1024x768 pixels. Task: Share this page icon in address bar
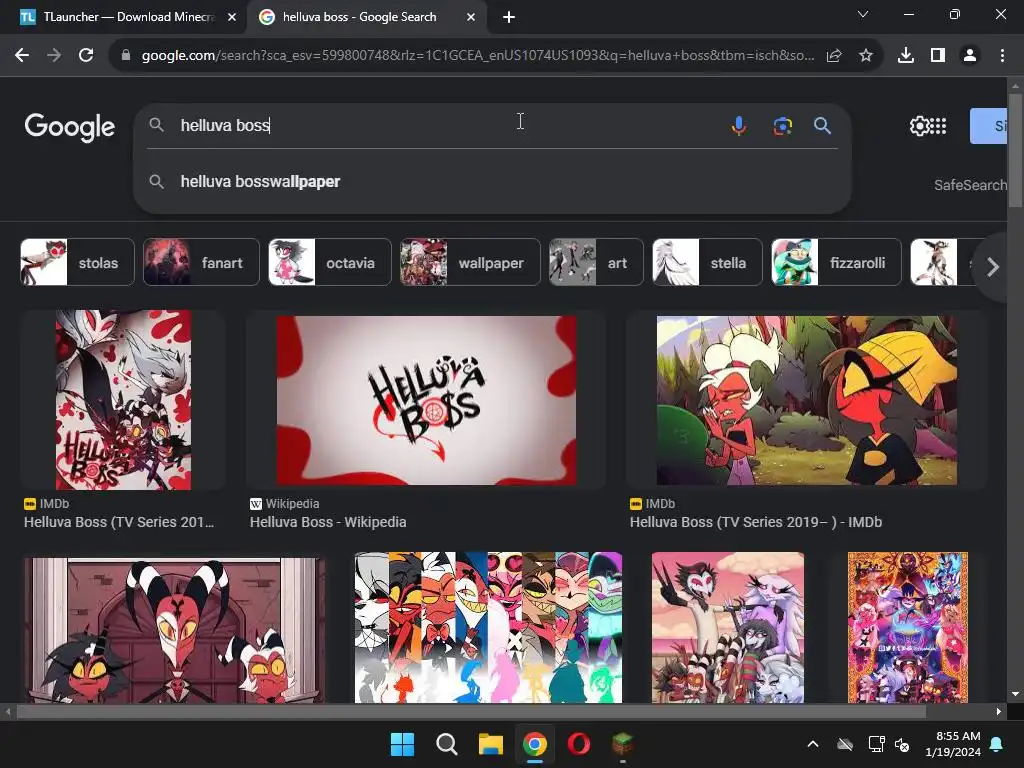coord(834,56)
